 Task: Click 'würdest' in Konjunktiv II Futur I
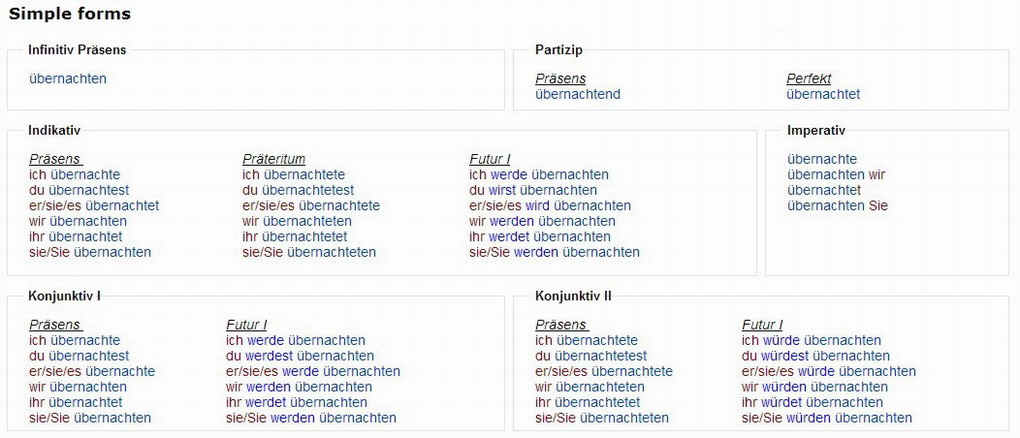tap(785, 356)
